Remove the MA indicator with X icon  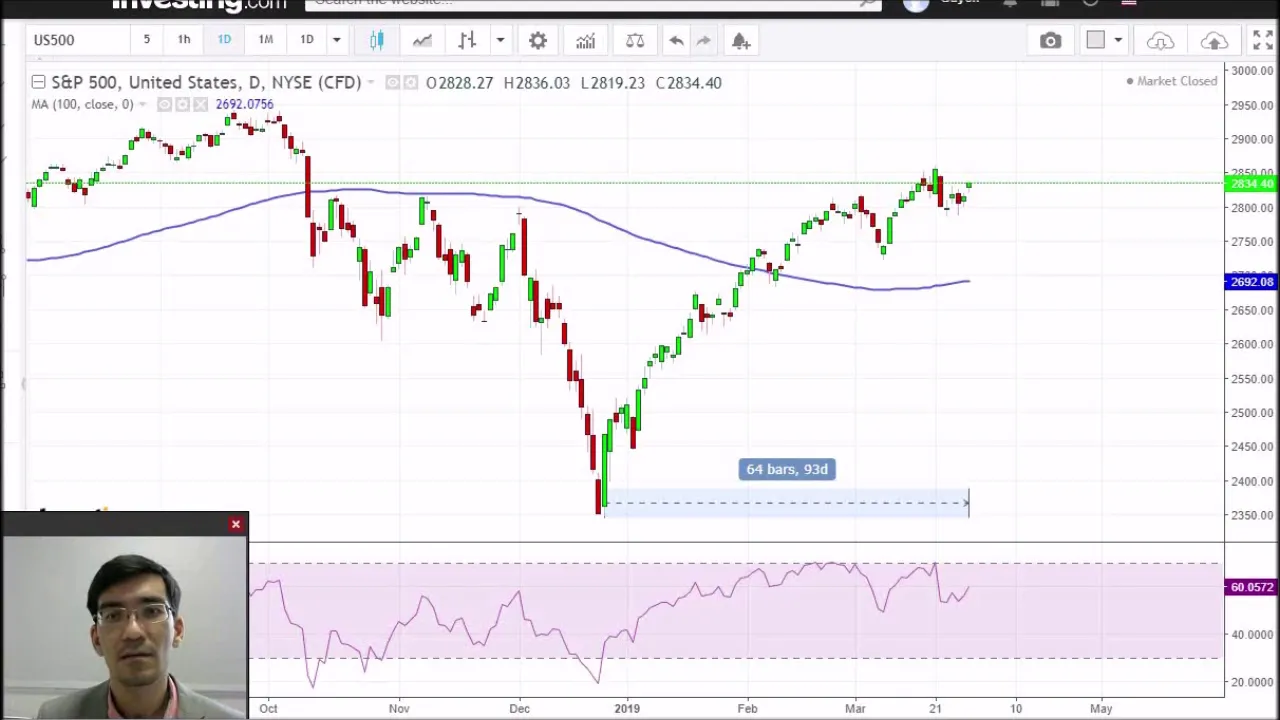[200, 105]
